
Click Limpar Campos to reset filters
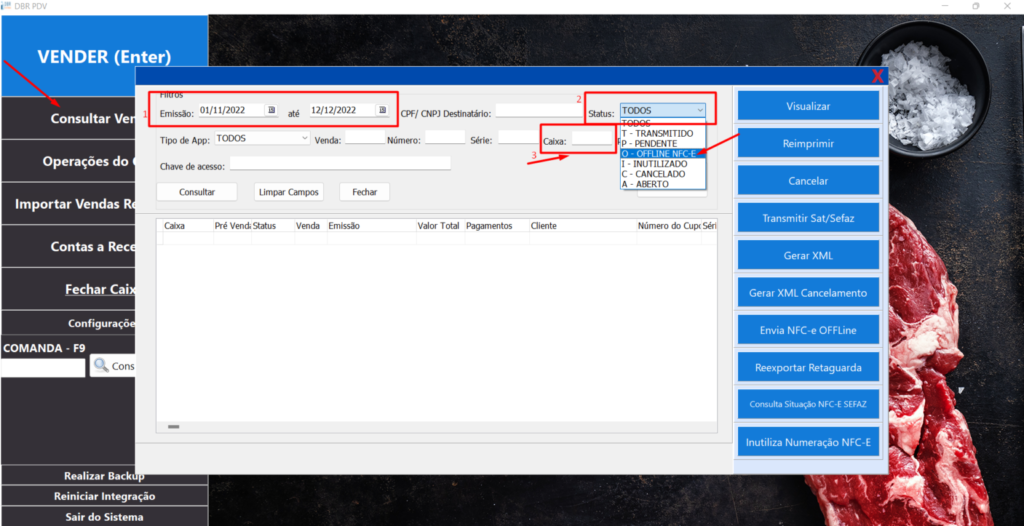pyautogui.click(x=289, y=191)
